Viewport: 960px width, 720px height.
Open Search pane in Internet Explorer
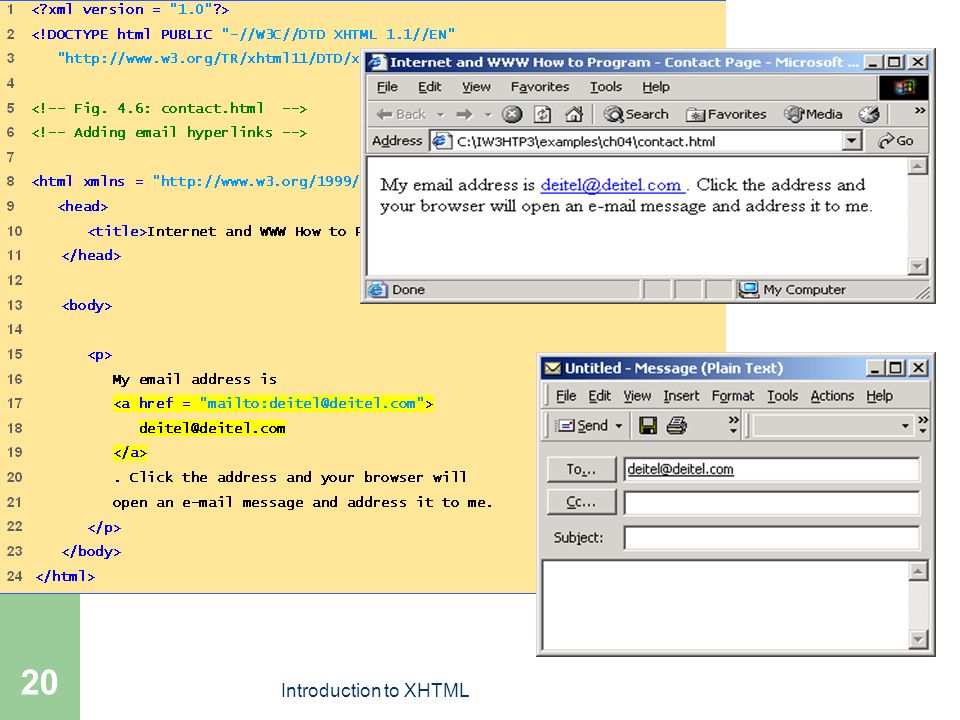click(x=636, y=114)
